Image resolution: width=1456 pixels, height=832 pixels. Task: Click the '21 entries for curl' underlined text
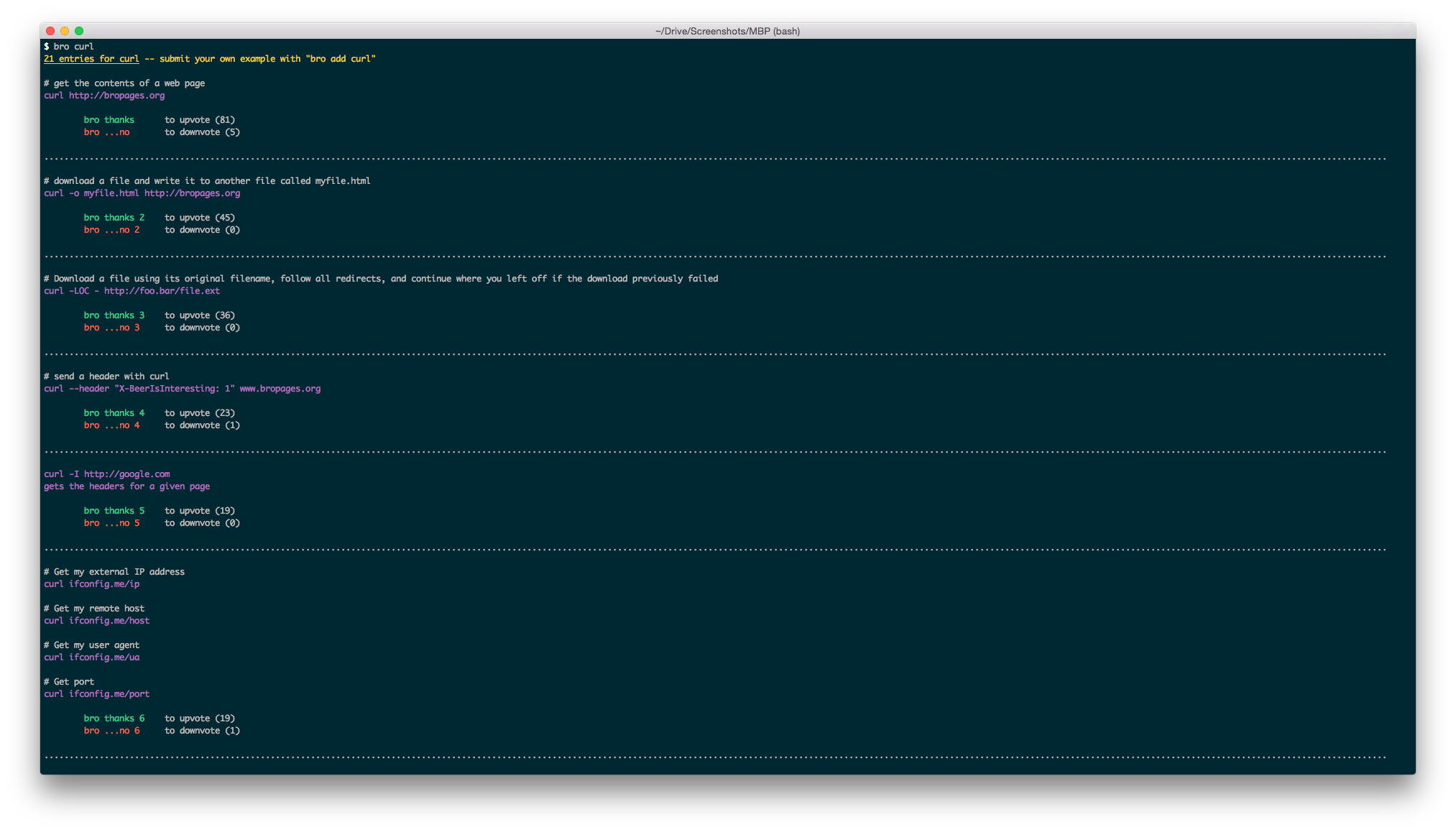pos(91,59)
